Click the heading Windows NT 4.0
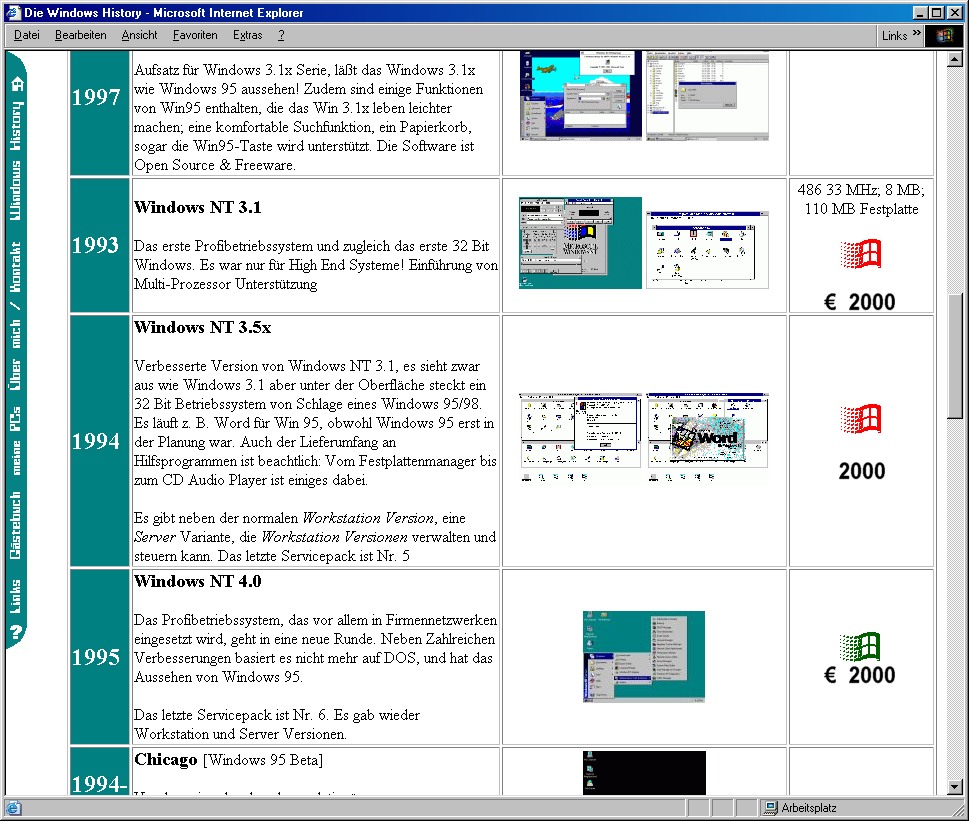Screen dimensions: 969x821 pyautogui.click(x=198, y=581)
